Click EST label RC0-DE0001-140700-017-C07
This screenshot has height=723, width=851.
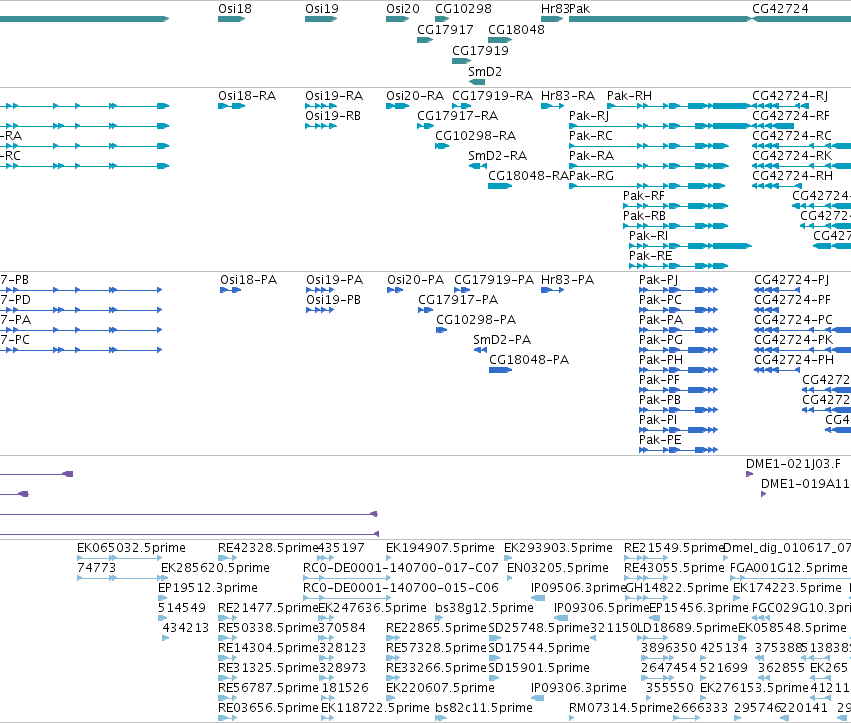pyautogui.click(x=401, y=568)
